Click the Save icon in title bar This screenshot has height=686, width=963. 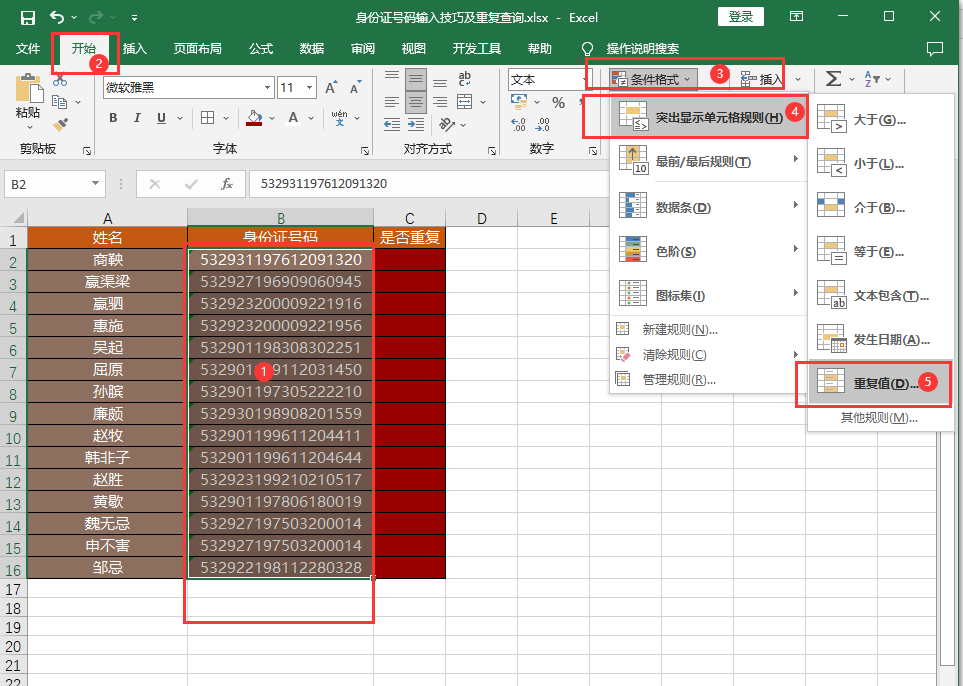click(x=28, y=17)
